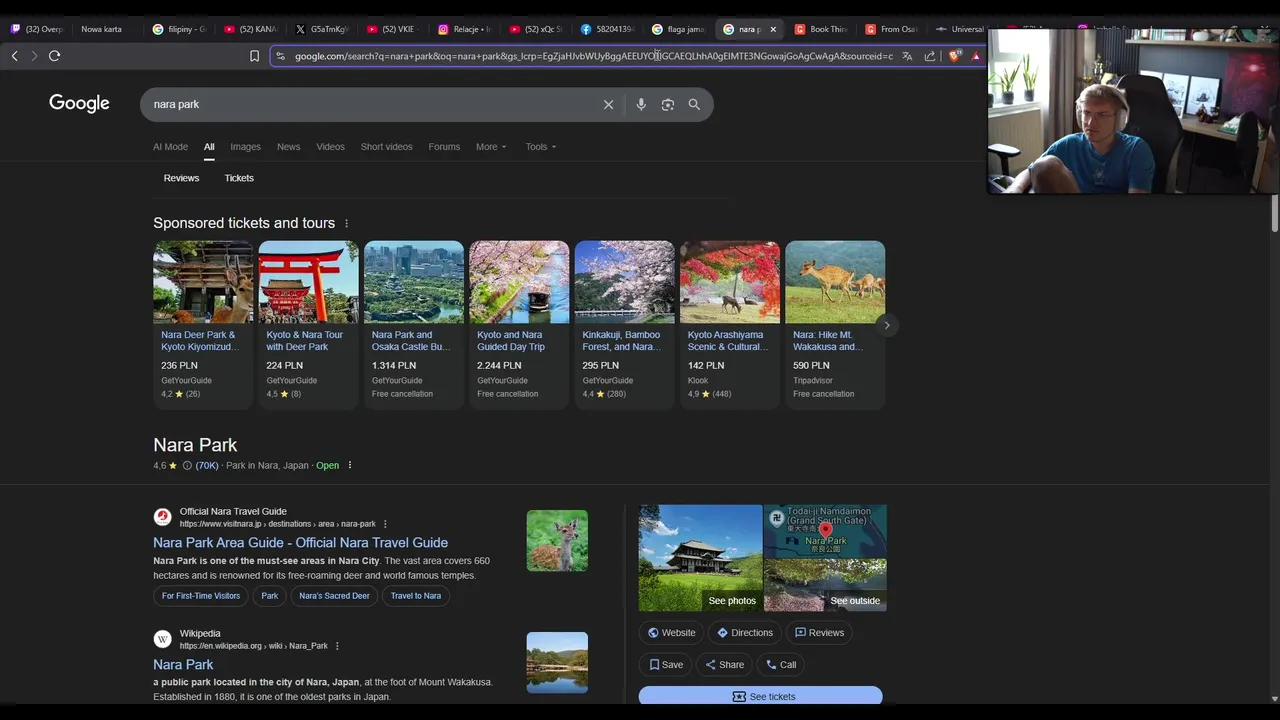Expand the More search filters dropdown
Viewport: 1280px width, 720px height.
(491, 147)
